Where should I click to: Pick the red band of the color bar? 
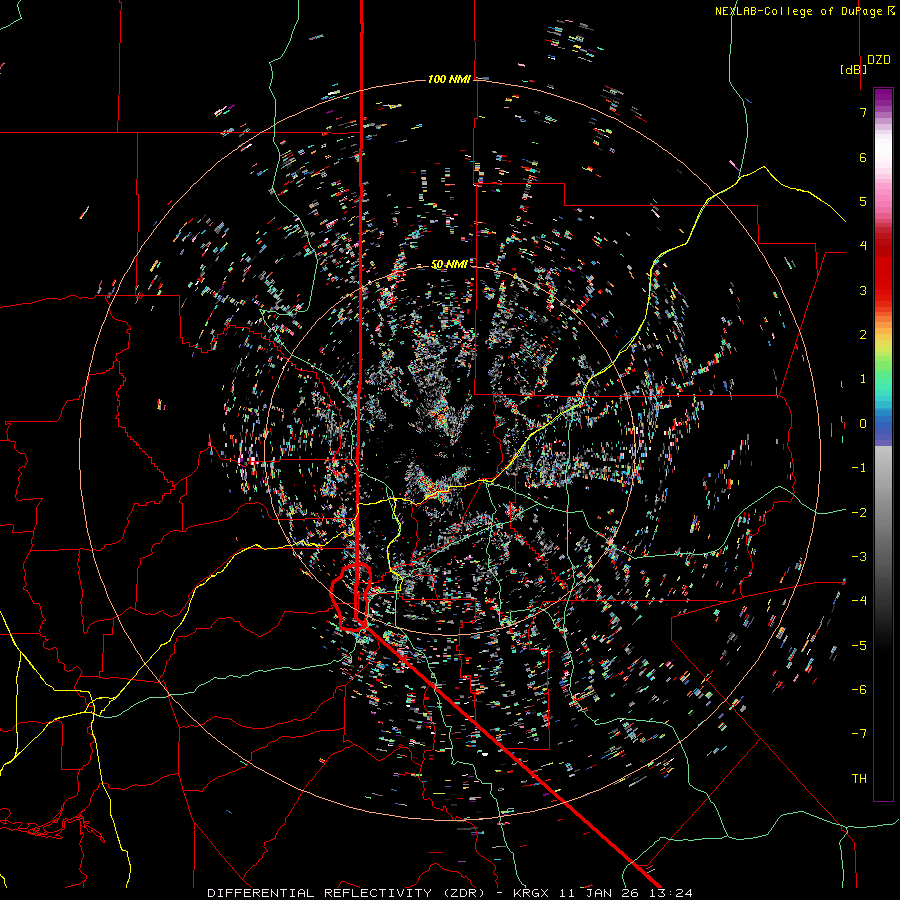click(x=883, y=270)
